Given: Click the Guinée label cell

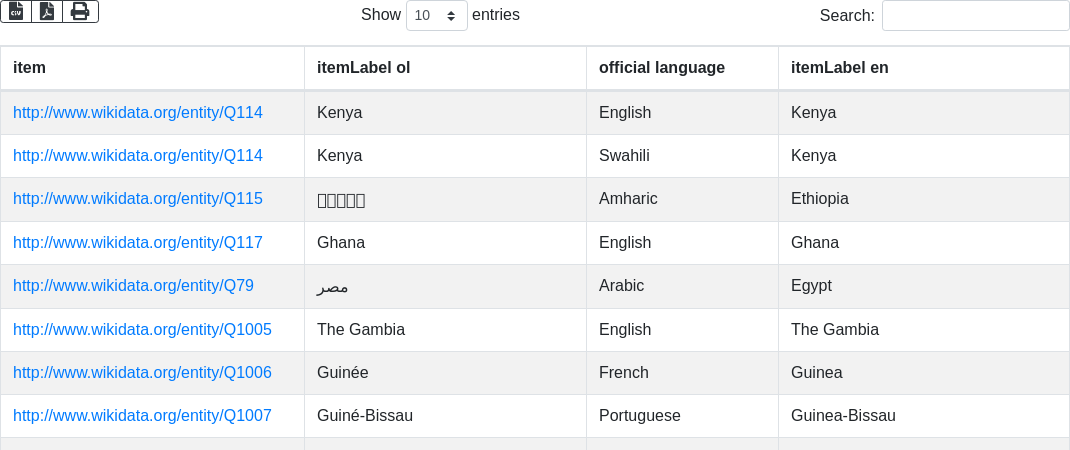Looking at the screenshot, I should 342,372.
